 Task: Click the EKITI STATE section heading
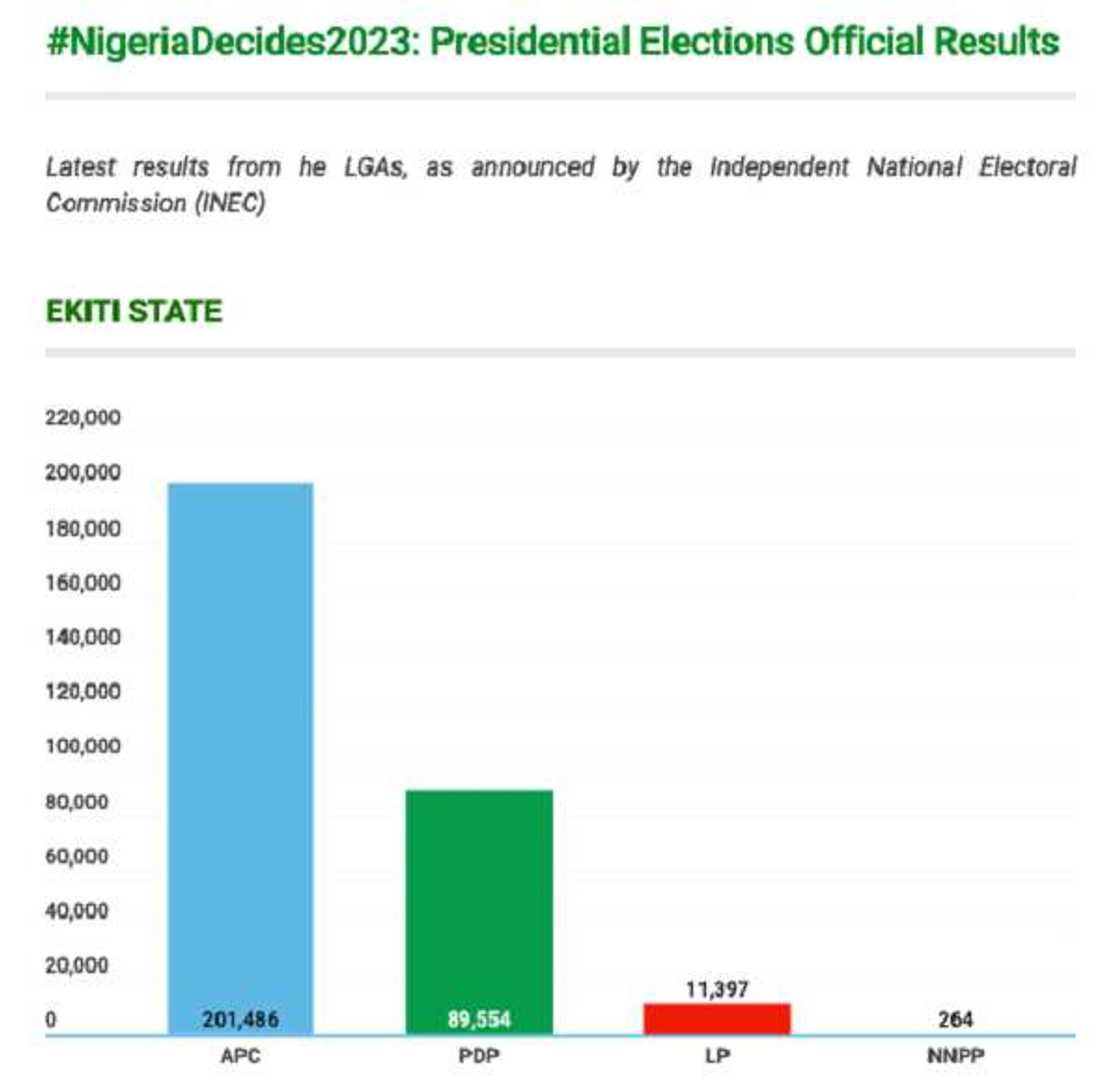click(134, 312)
